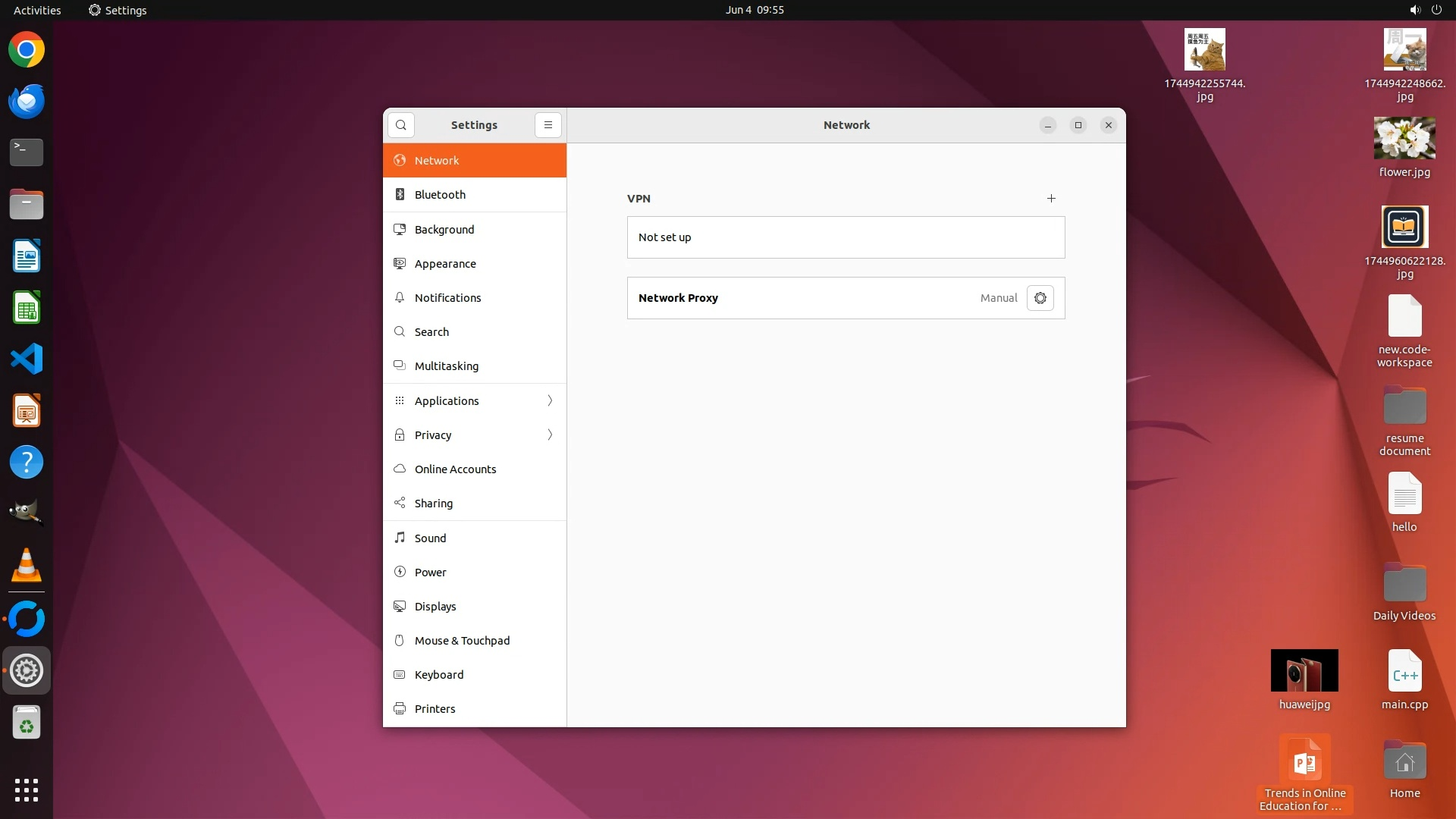Image resolution: width=1456 pixels, height=819 pixels.
Task: Click the Activities button
Action: (37, 10)
